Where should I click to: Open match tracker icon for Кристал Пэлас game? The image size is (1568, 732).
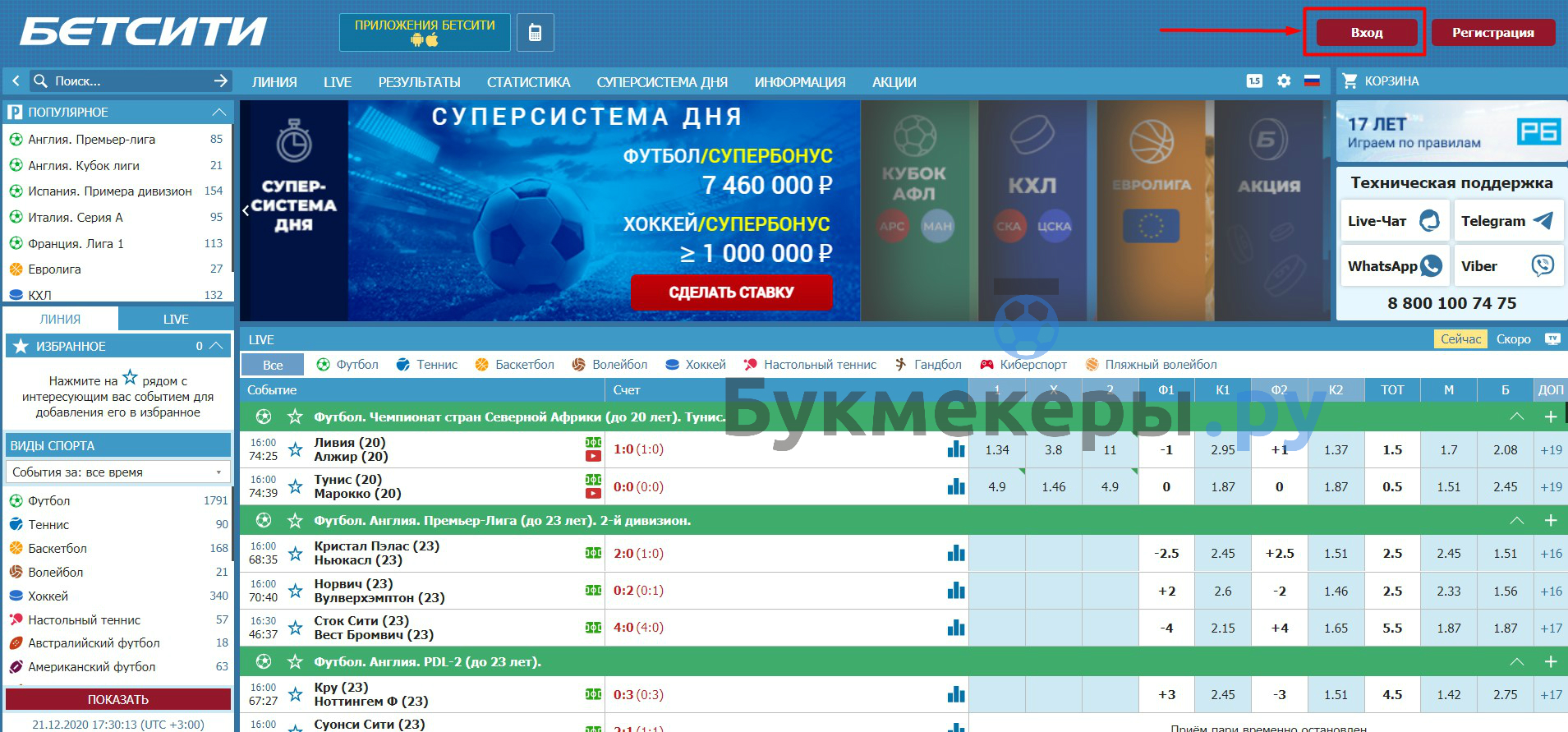coord(593,553)
